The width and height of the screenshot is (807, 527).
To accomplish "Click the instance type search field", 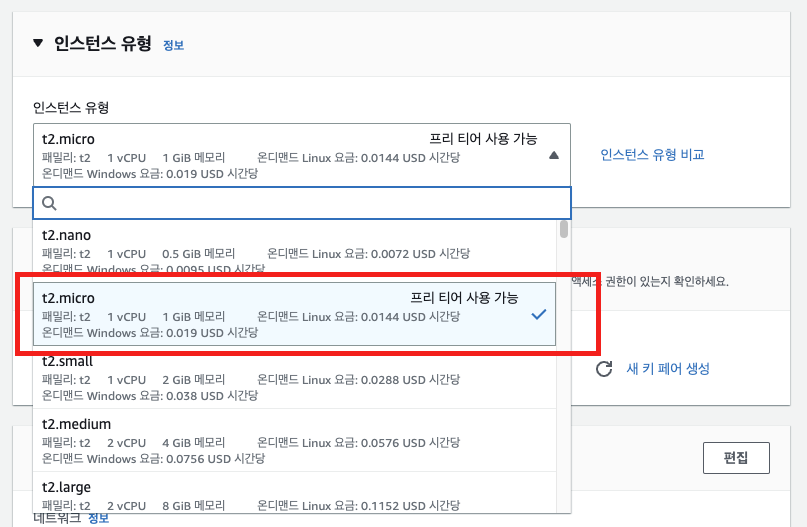I will (302, 203).
